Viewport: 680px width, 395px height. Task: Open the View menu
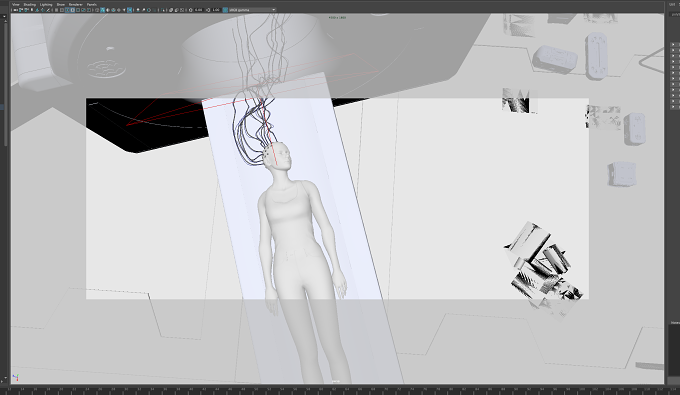point(16,4)
